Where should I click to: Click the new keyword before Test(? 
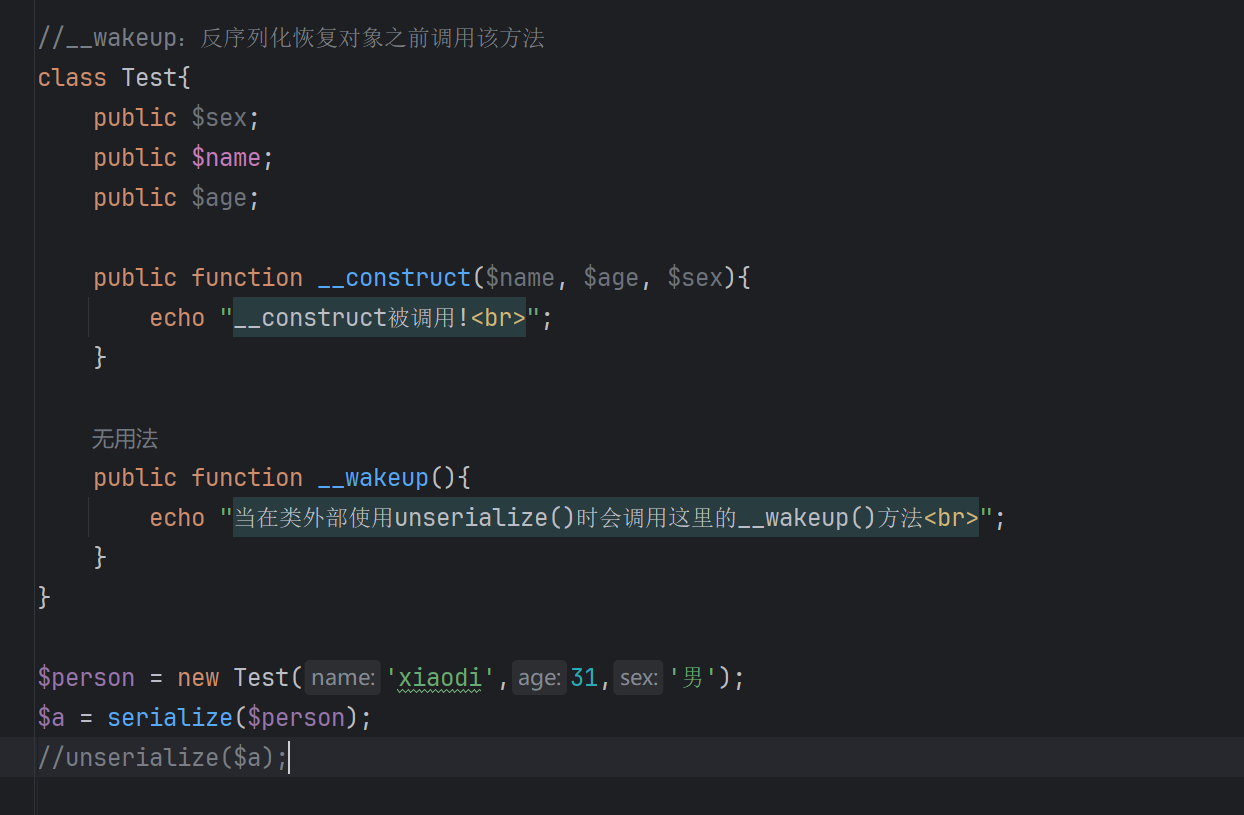(198, 678)
